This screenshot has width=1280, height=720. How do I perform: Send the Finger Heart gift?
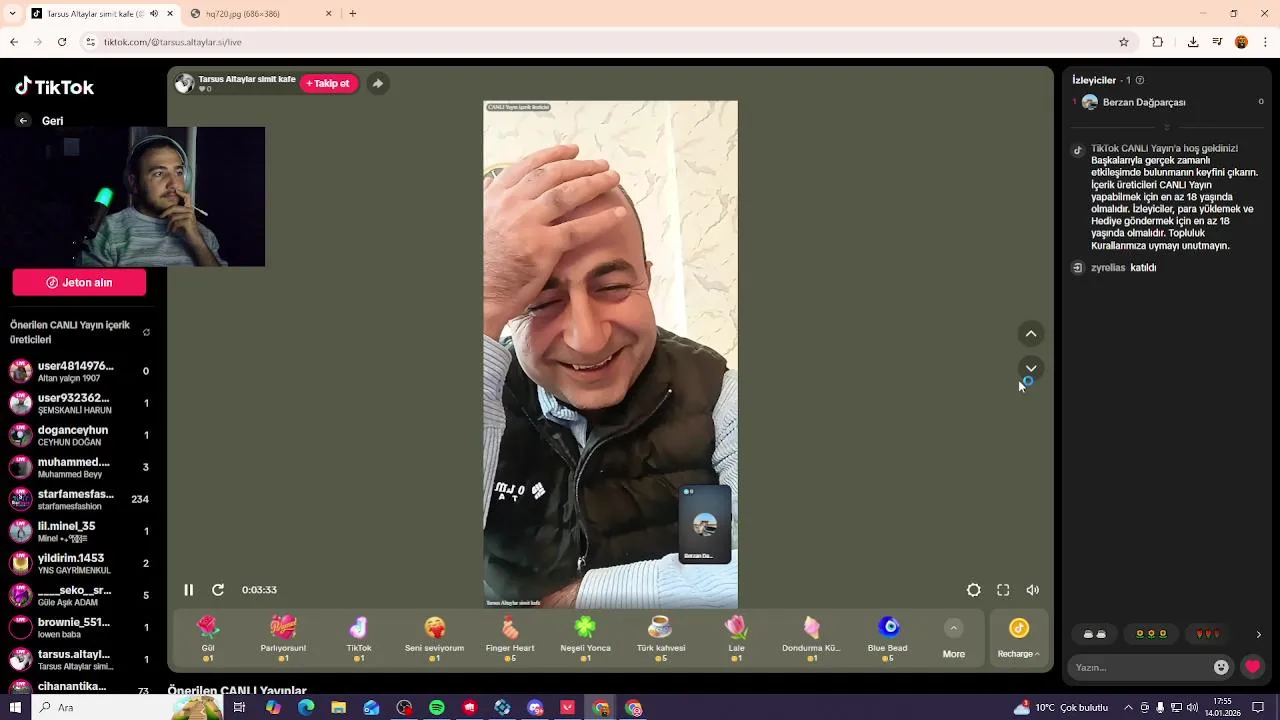(510, 637)
